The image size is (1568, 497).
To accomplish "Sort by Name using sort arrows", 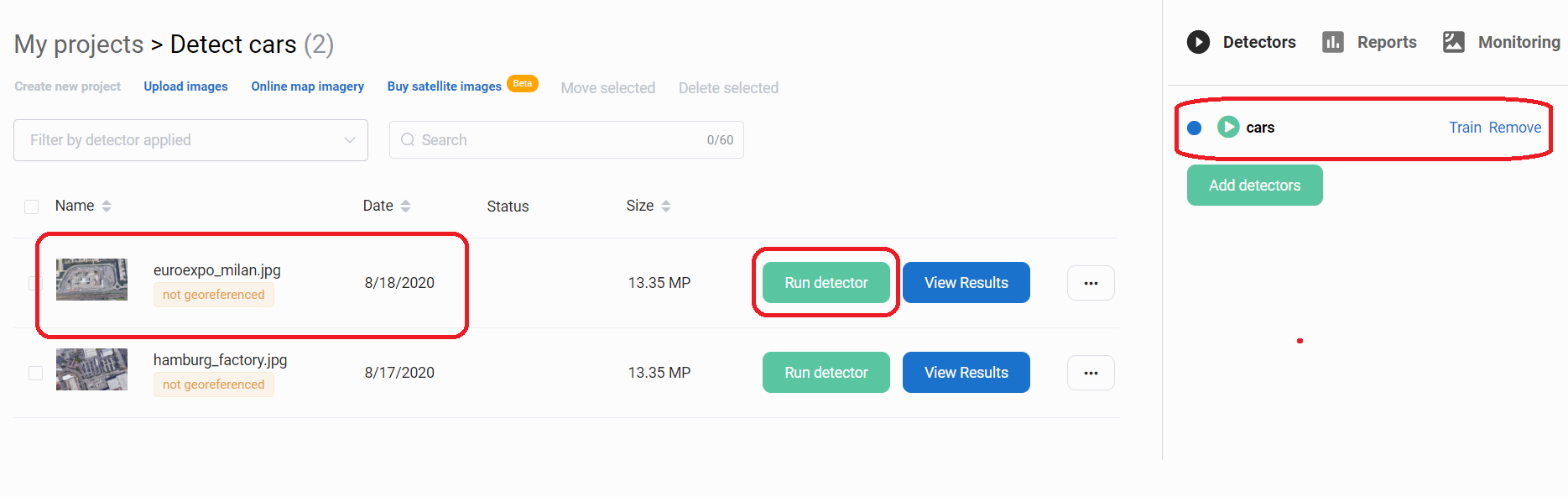I will [107, 207].
